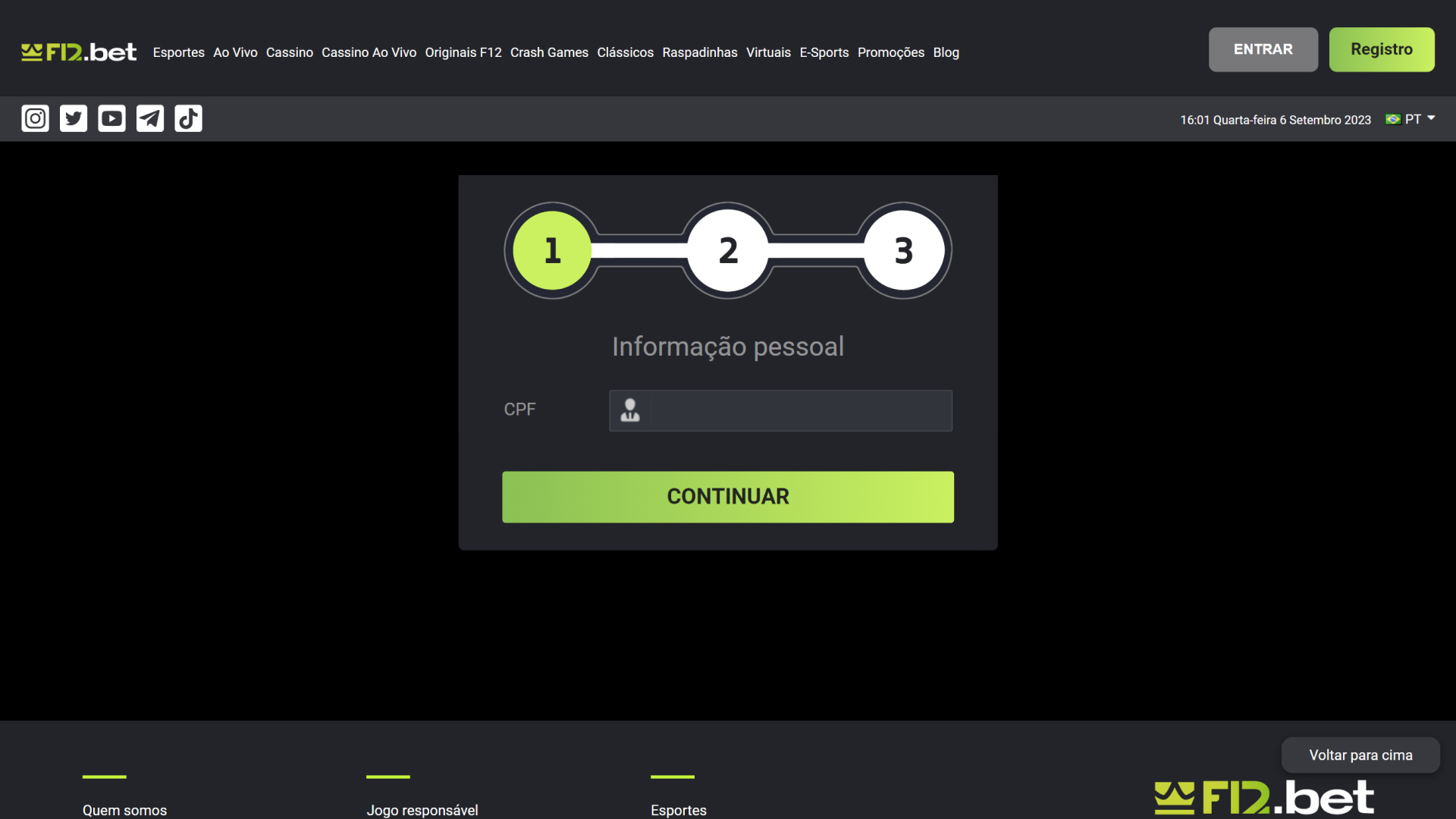Image resolution: width=1456 pixels, height=819 pixels.
Task: Open Originais F12 menu
Action: point(463,52)
